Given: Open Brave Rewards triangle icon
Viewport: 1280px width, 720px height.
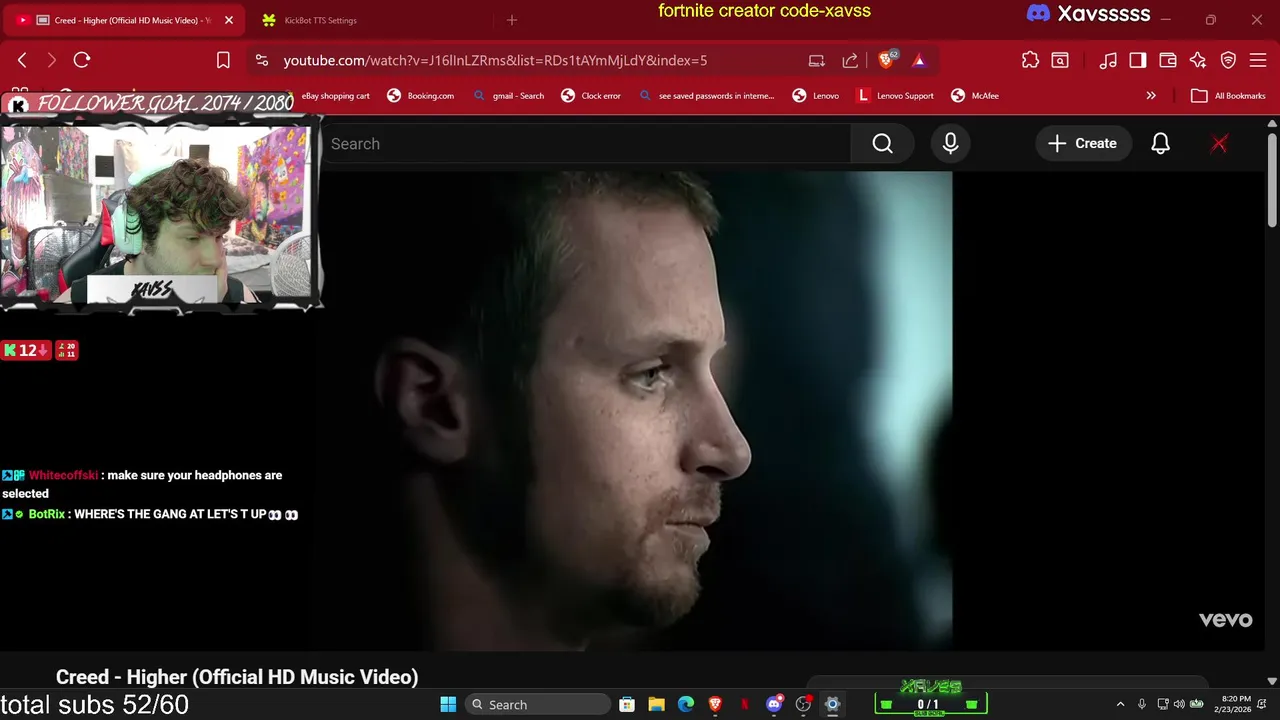Looking at the screenshot, I should pyautogui.click(x=919, y=60).
